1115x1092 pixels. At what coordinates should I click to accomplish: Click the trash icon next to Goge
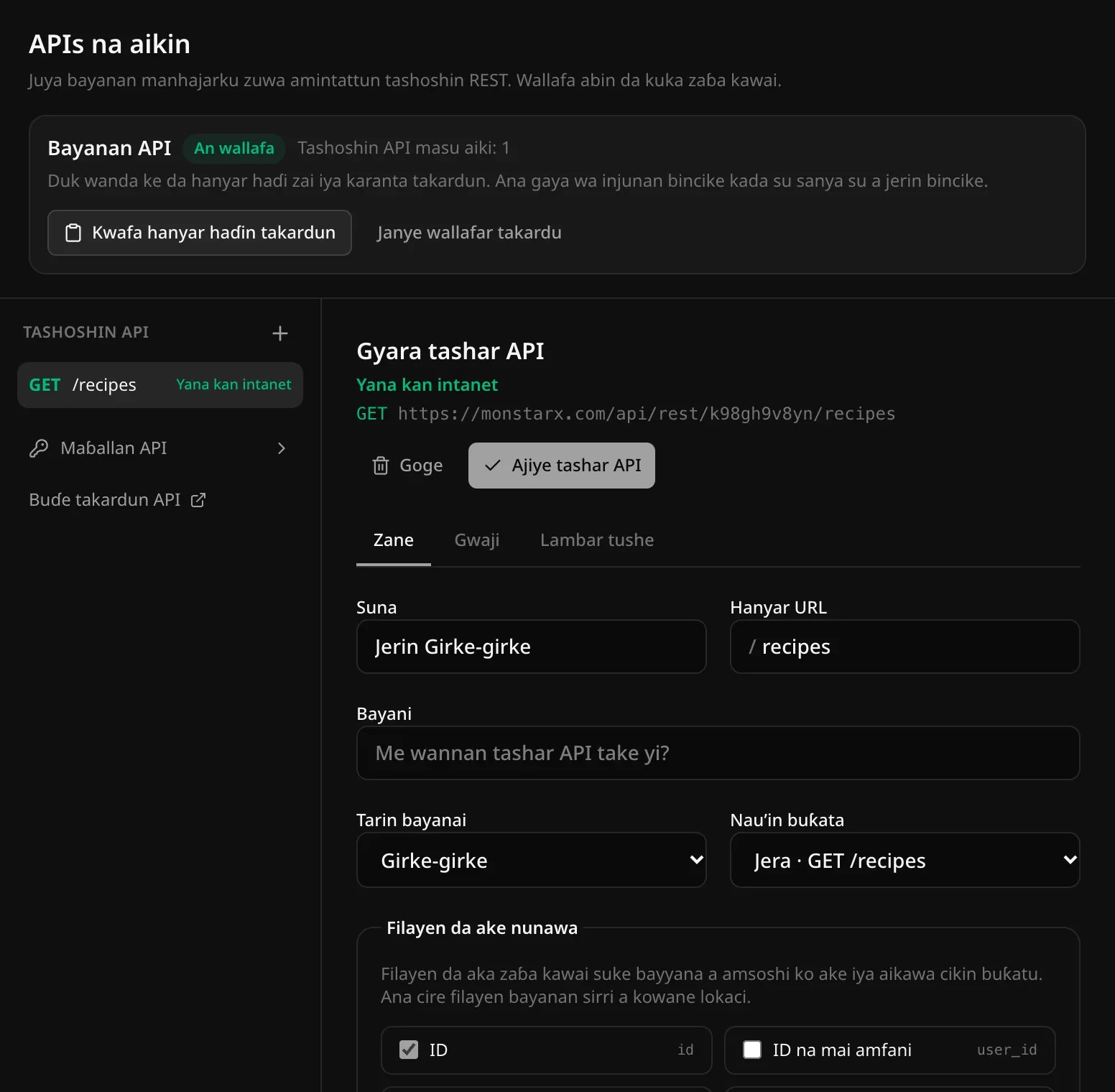click(x=381, y=466)
